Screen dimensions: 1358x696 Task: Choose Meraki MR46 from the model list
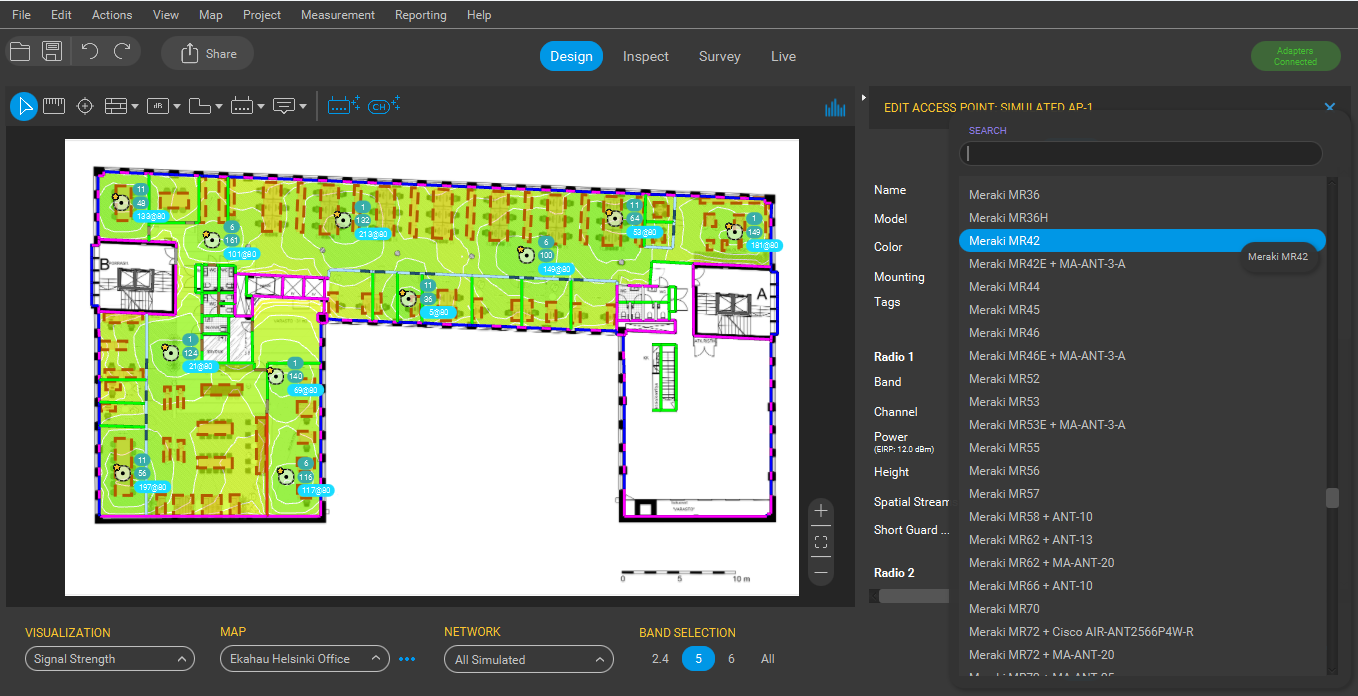click(x=1142, y=333)
